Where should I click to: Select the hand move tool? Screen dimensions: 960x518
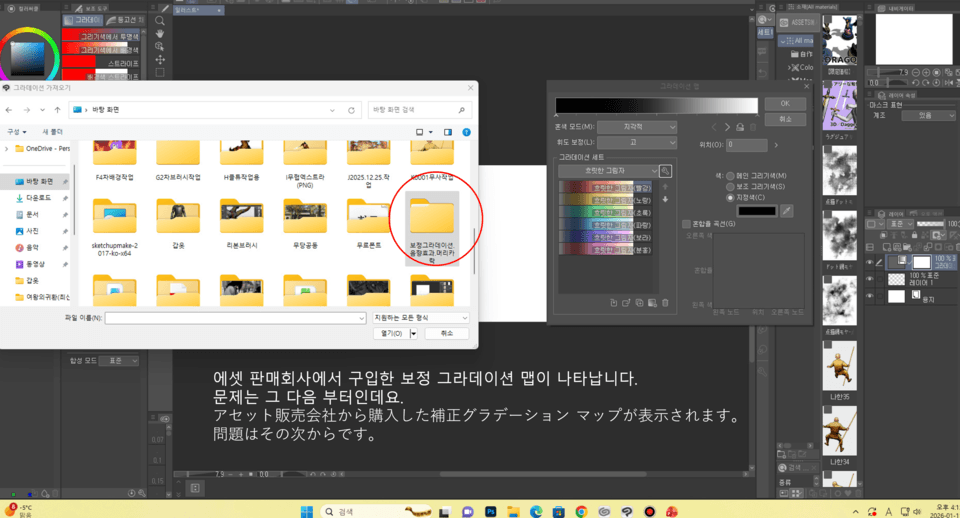(x=160, y=34)
